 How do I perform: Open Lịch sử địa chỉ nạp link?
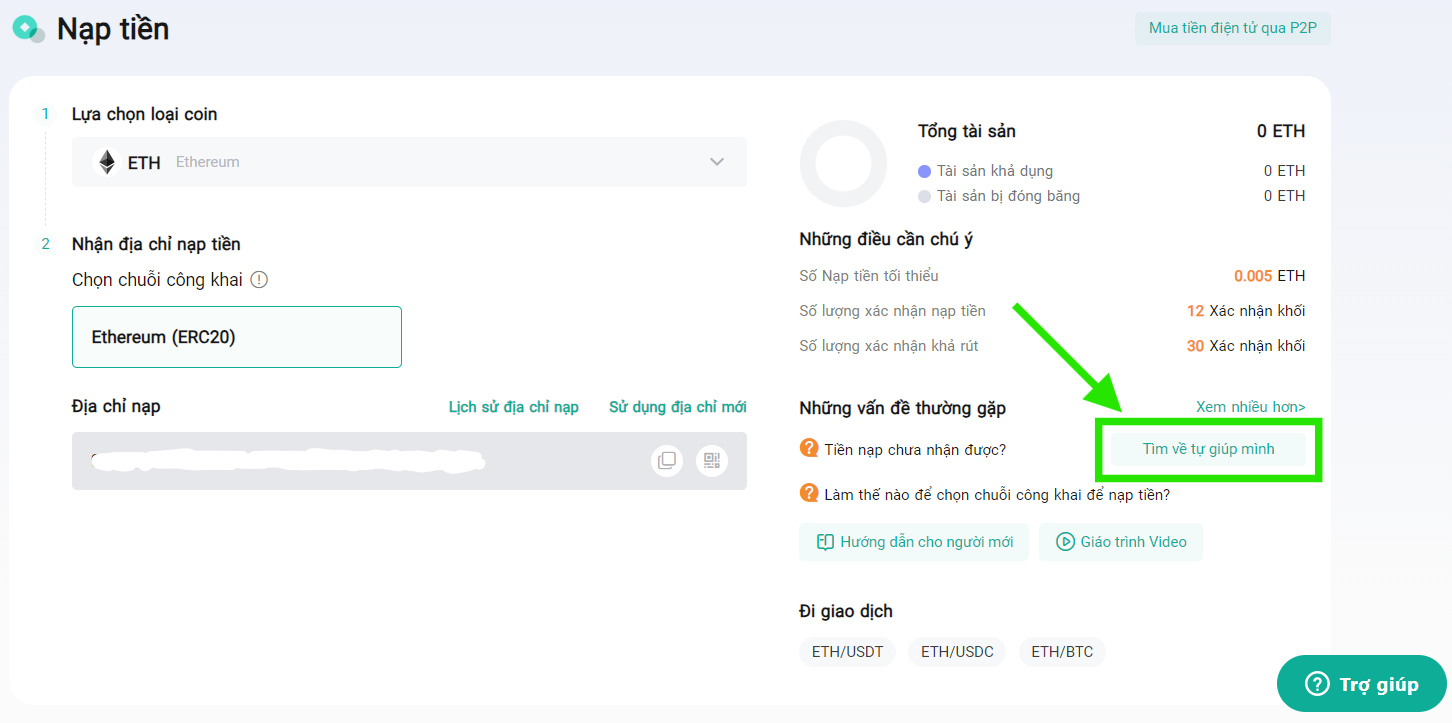513,407
